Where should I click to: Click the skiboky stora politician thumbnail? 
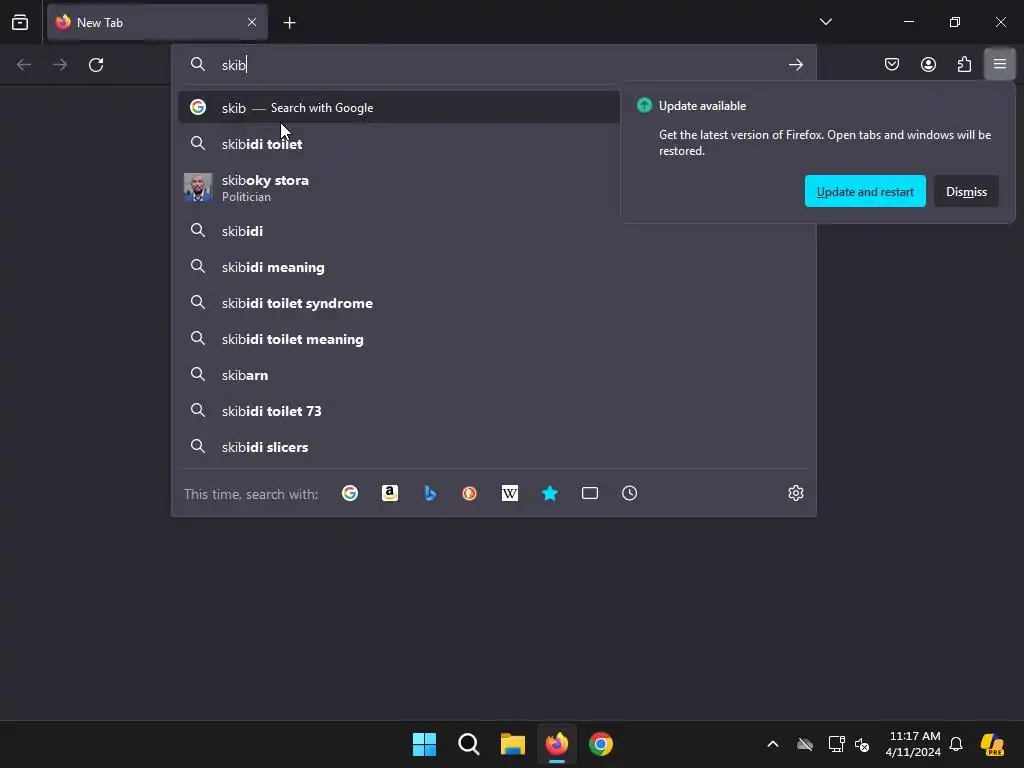pos(198,187)
